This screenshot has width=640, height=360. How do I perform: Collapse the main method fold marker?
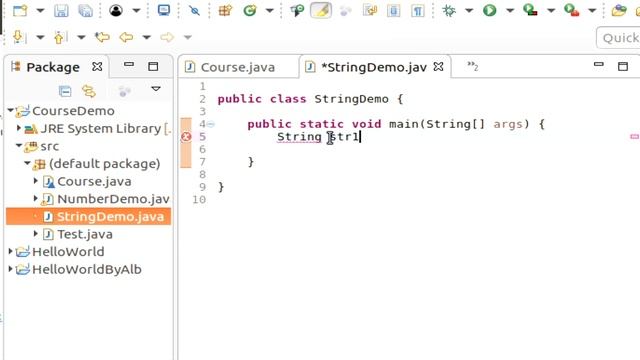(x=211, y=124)
